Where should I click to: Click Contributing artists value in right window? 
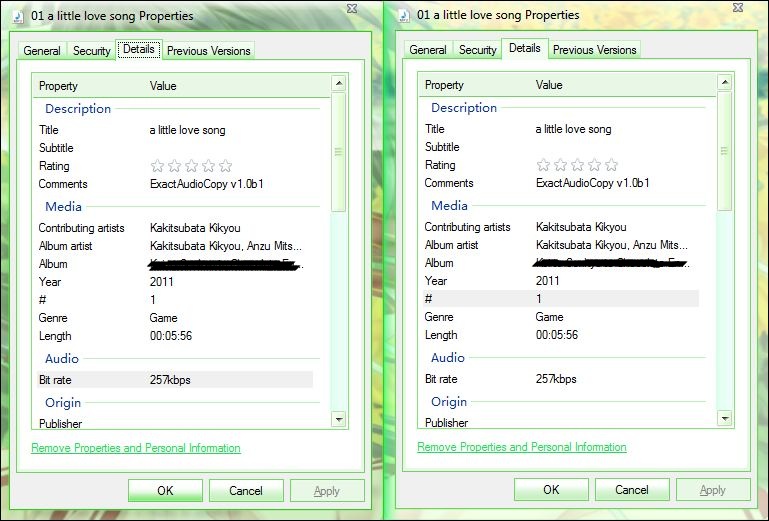pos(581,227)
